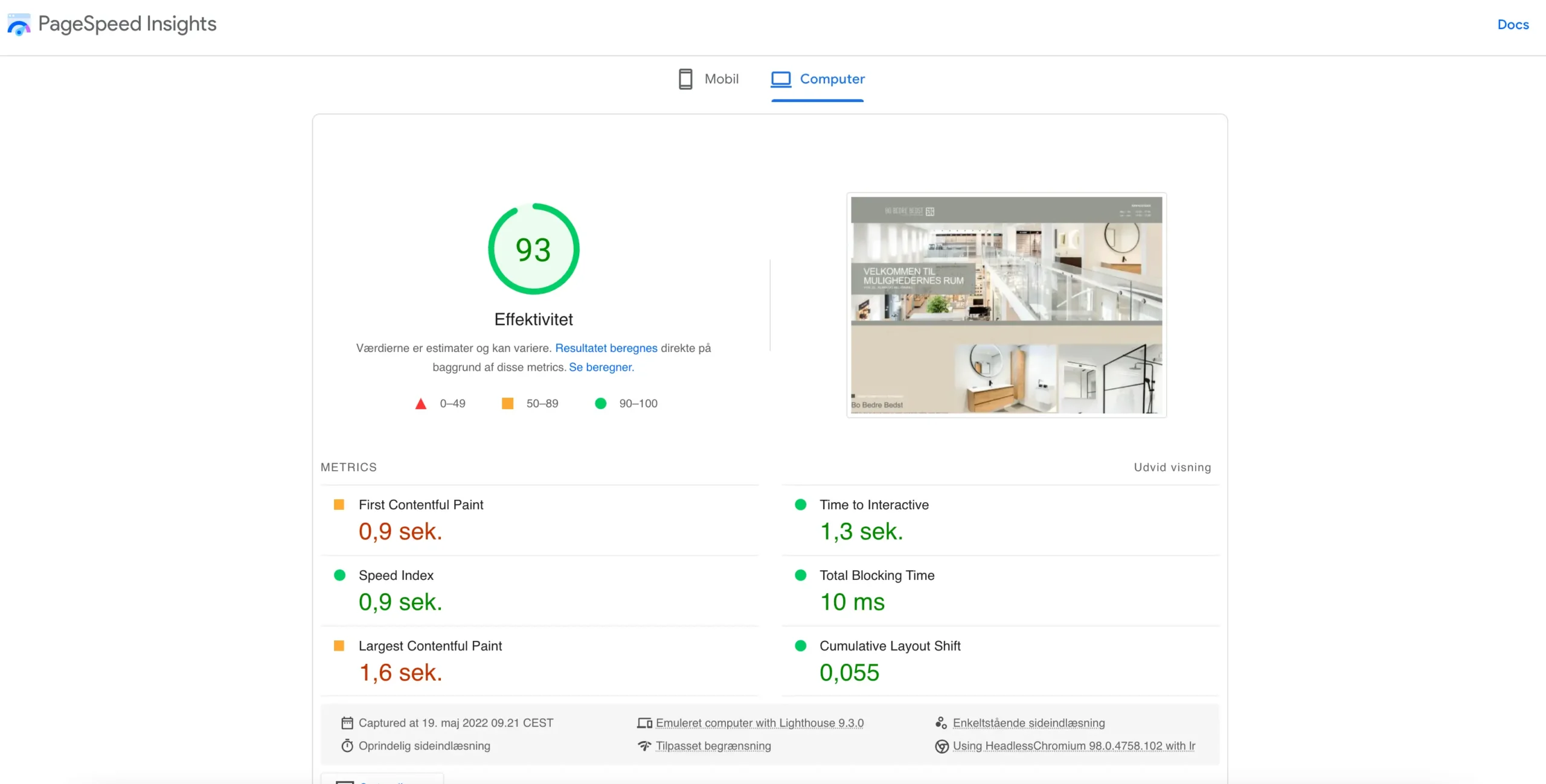This screenshot has height=784, width=1546.
Task: Click the PageSpeed Insights logo icon
Action: 19,25
